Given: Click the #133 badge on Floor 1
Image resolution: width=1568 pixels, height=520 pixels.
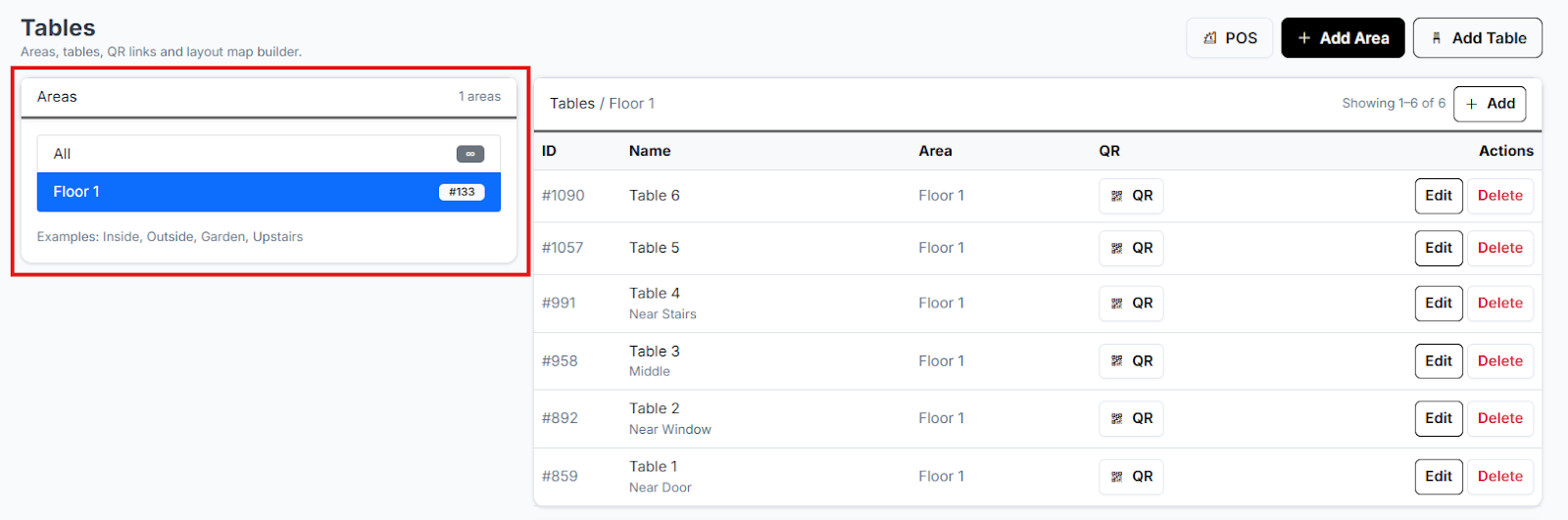Looking at the screenshot, I should tap(462, 192).
